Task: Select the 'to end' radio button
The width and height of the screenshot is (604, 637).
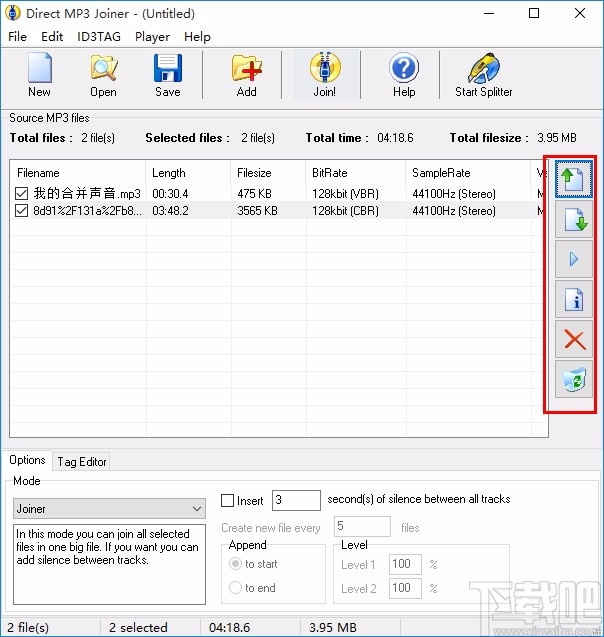Action: 235,587
